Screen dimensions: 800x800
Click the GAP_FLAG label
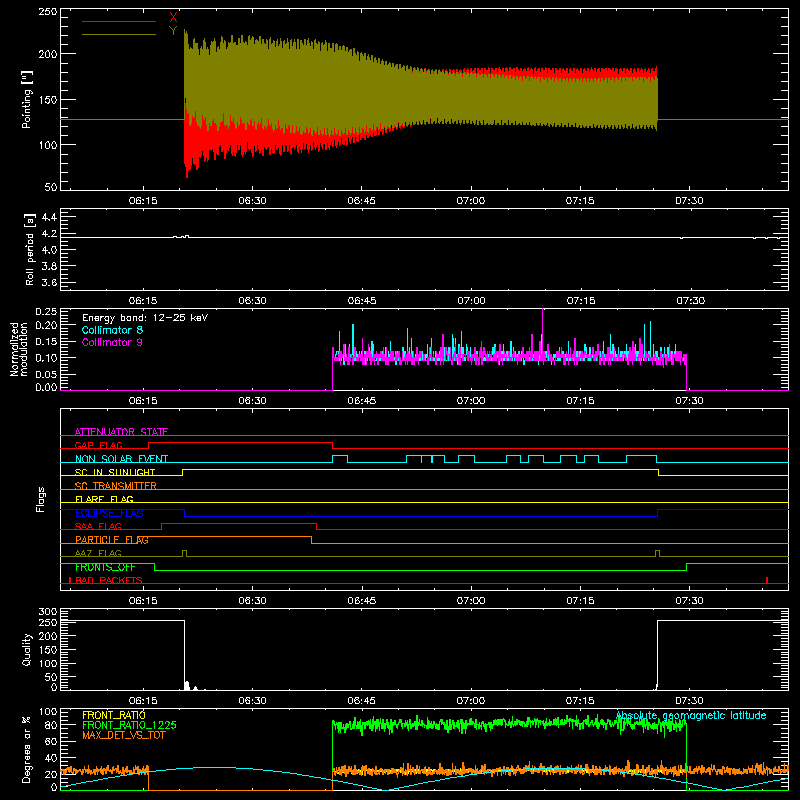coord(98,445)
